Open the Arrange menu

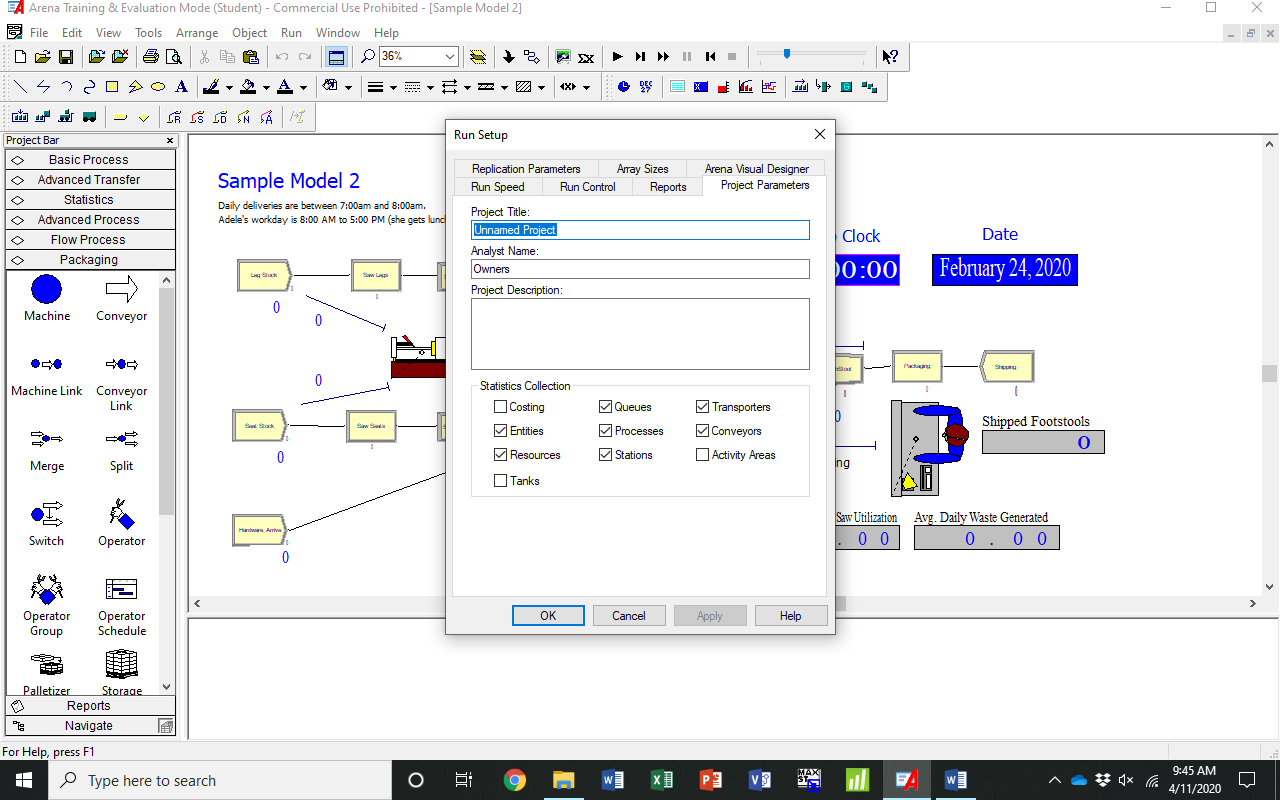tap(197, 33)
